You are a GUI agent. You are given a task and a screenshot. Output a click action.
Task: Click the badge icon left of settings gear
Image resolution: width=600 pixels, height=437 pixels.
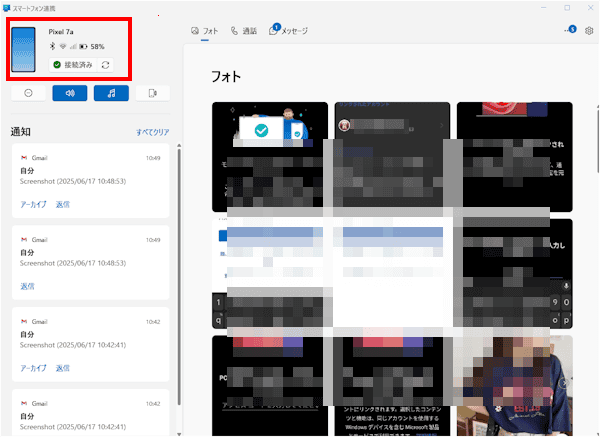coord(571,29)
